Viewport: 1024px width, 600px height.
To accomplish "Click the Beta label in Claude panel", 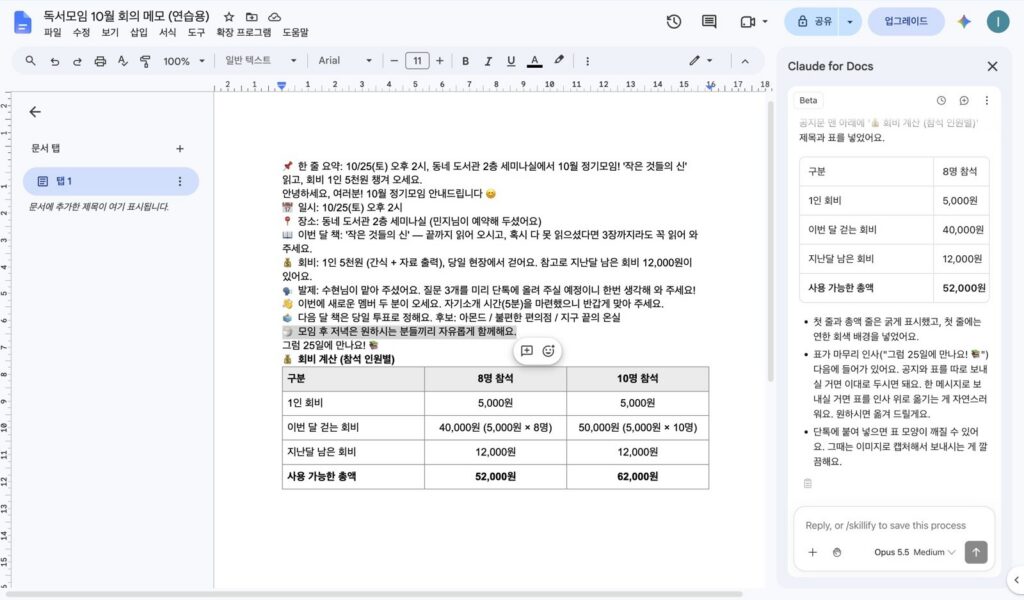I will click(x=808, y=101).
